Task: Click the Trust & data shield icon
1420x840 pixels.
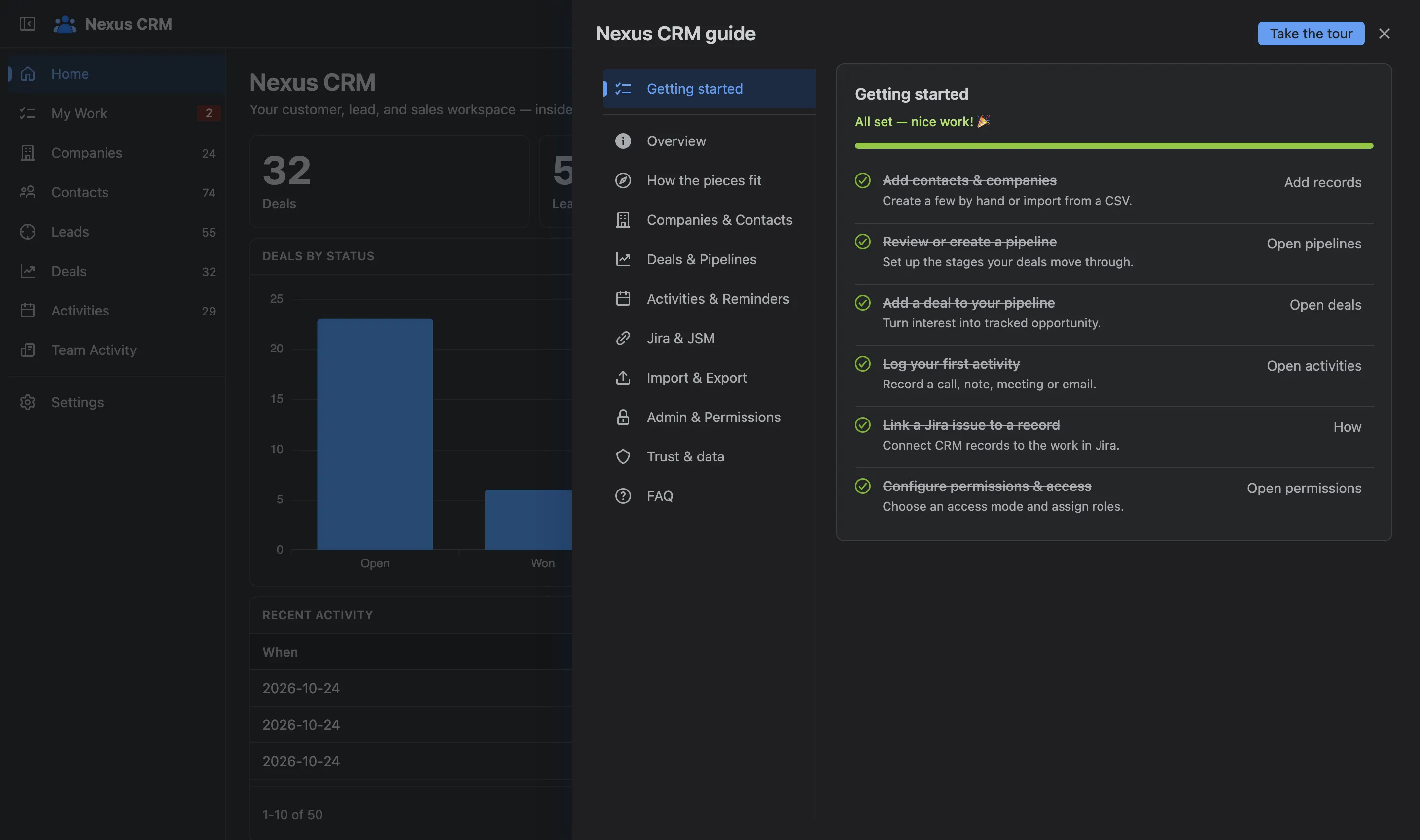Action: (x=623, y=456)
